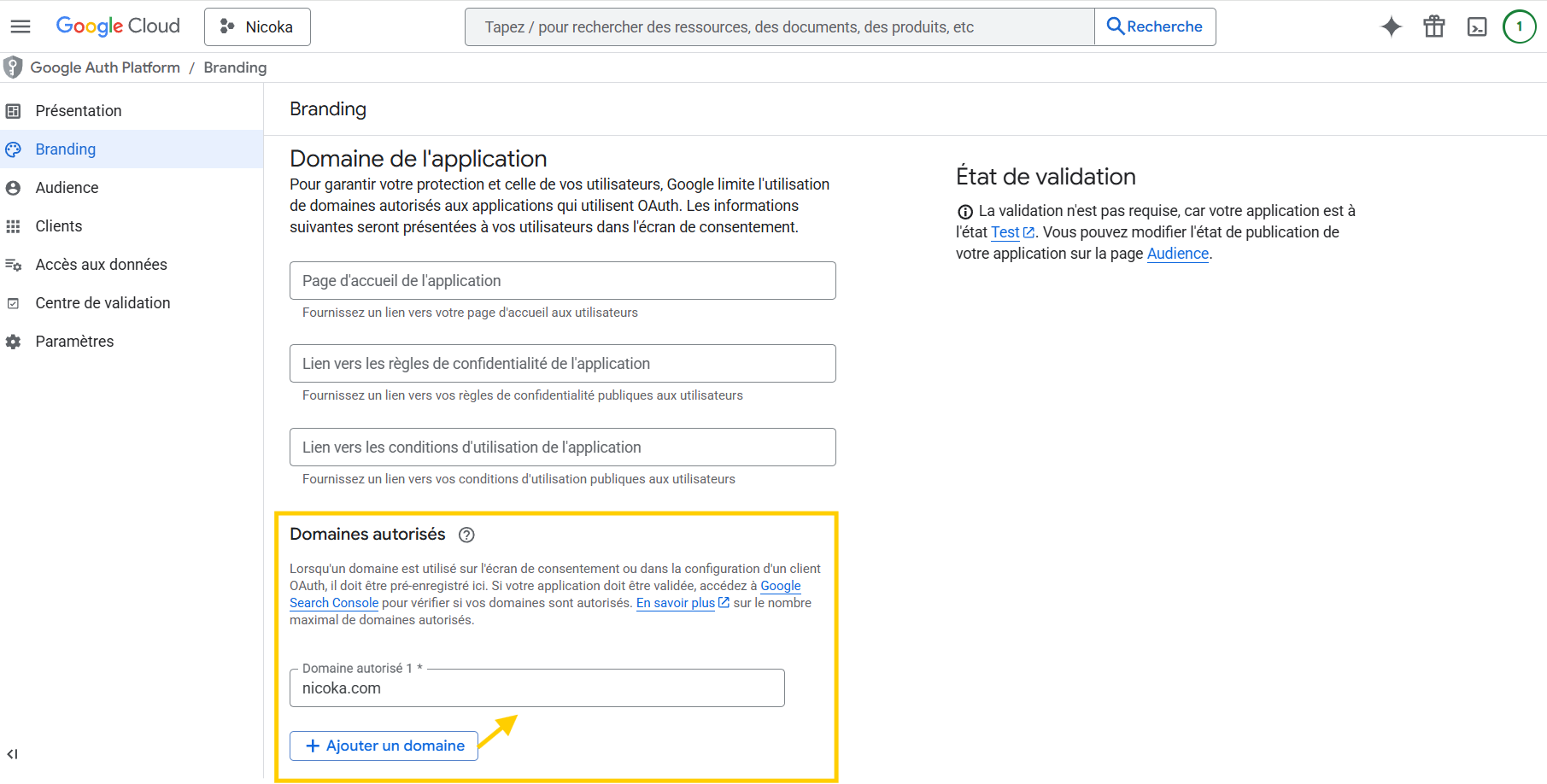Open Paramètres in the sidebar

74,342
